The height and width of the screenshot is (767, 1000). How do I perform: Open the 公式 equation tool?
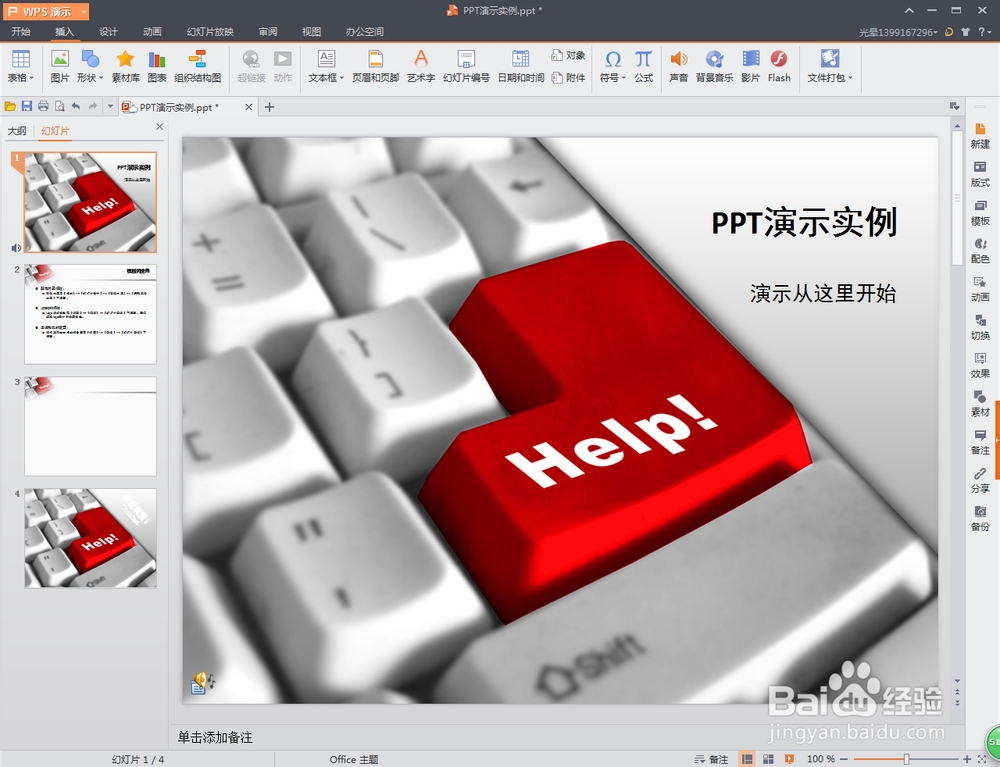pos(642,66)
